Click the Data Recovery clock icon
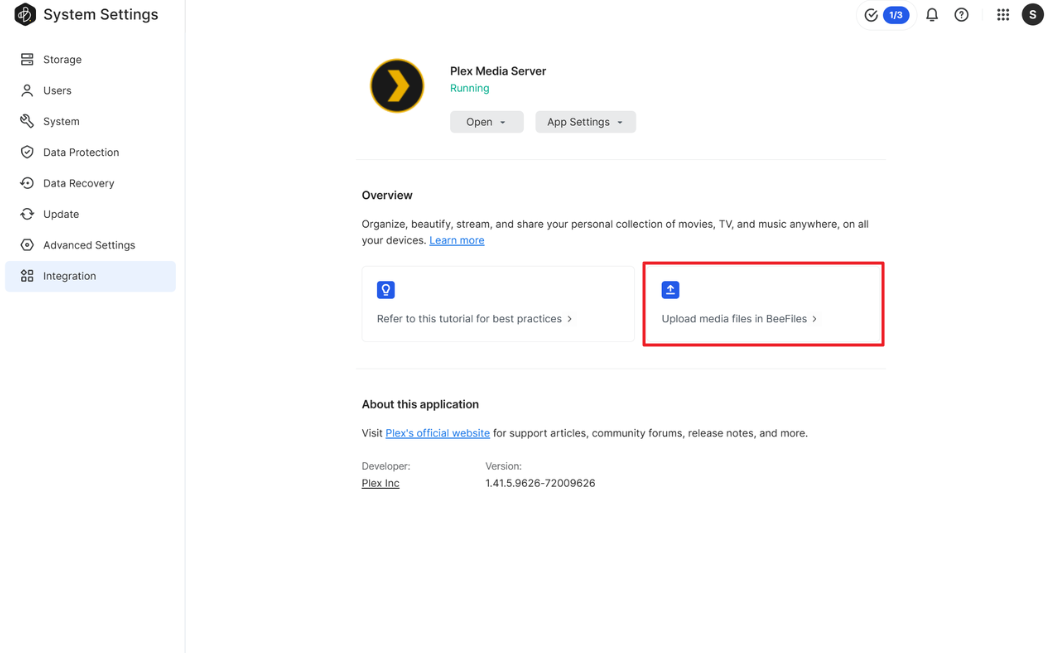 pos(27,183)
